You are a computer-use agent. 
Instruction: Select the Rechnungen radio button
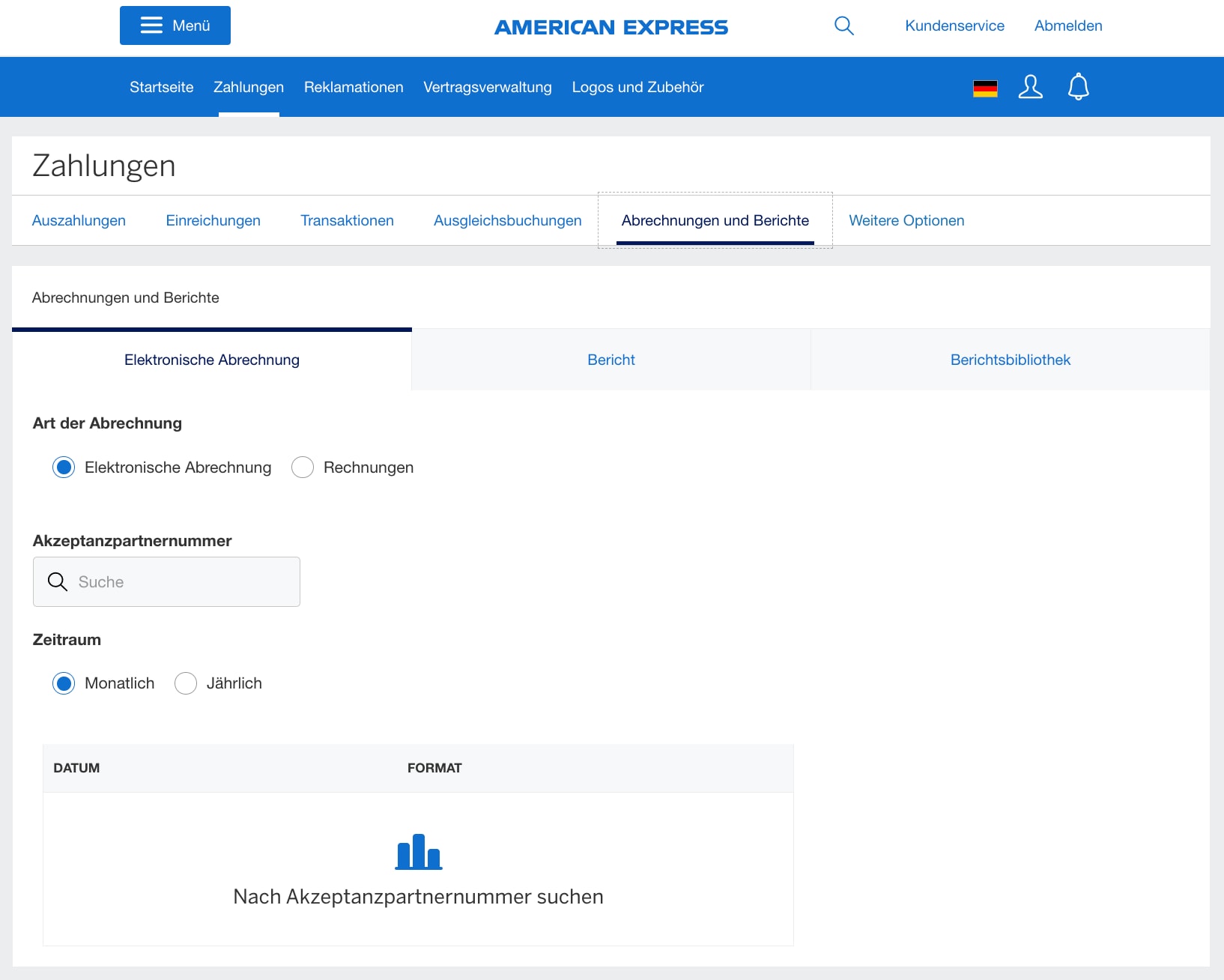coord(302,467)
